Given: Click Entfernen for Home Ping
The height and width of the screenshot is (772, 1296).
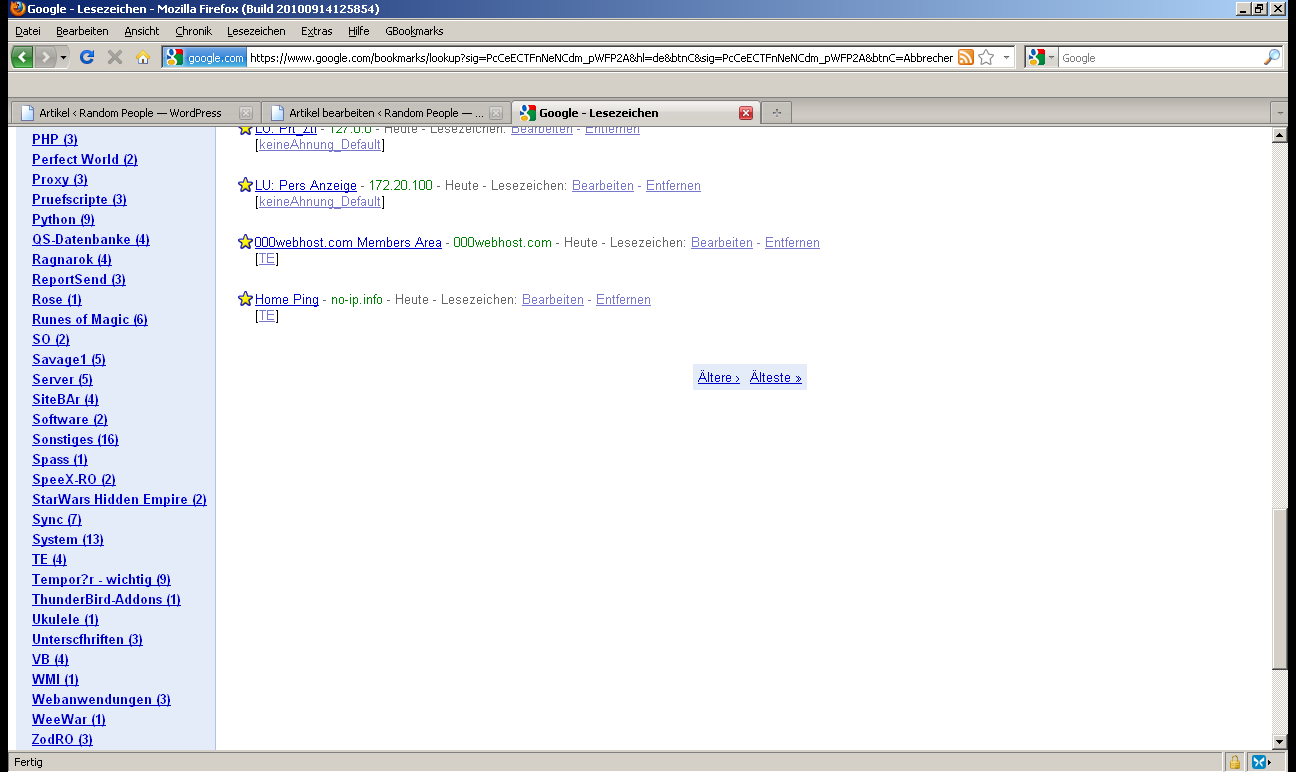Looking at the screenshot, I should pos(623,300).
